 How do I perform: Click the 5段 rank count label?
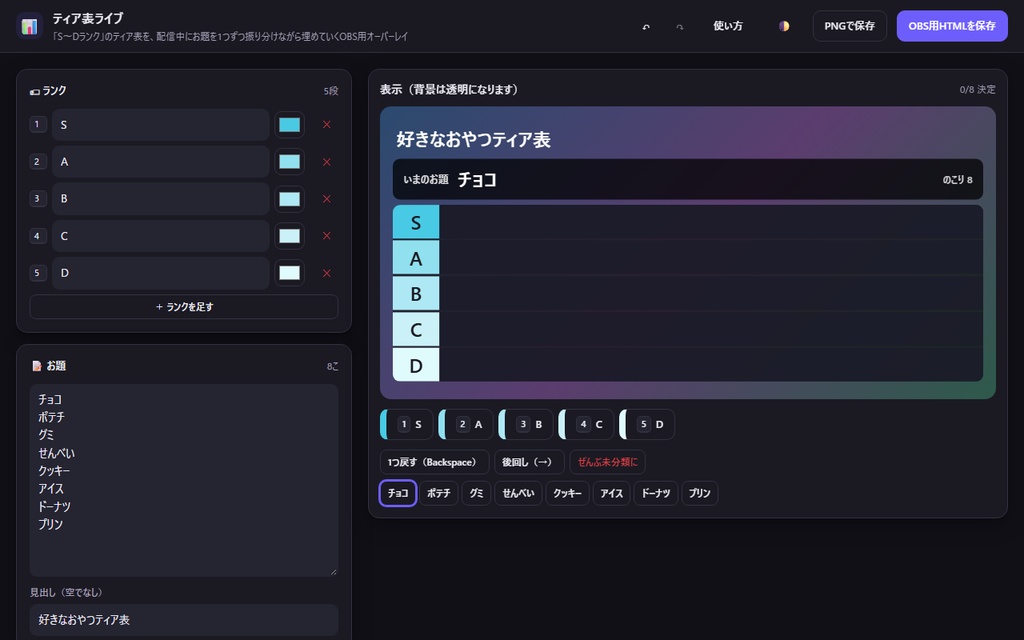[331, 91]
